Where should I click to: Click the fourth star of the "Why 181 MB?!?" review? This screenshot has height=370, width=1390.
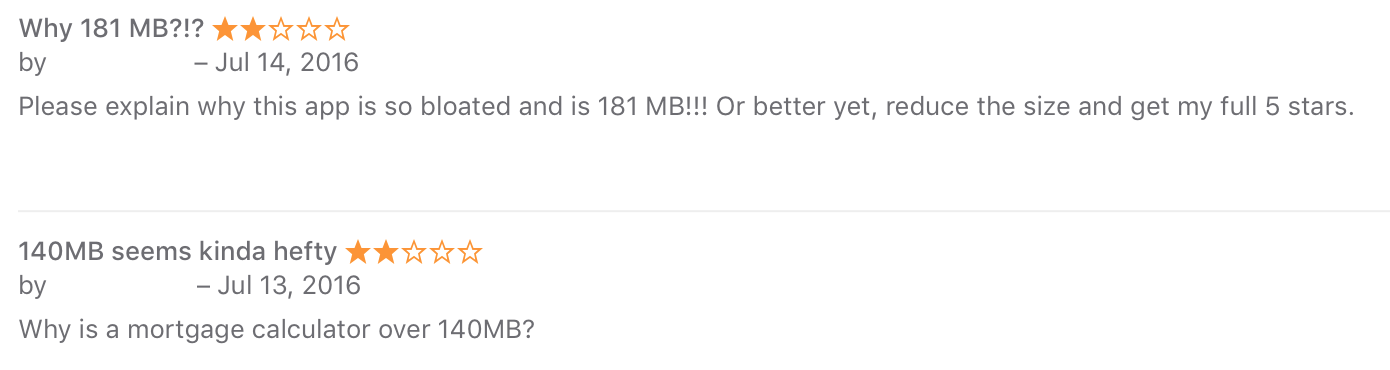coord(309,29)
